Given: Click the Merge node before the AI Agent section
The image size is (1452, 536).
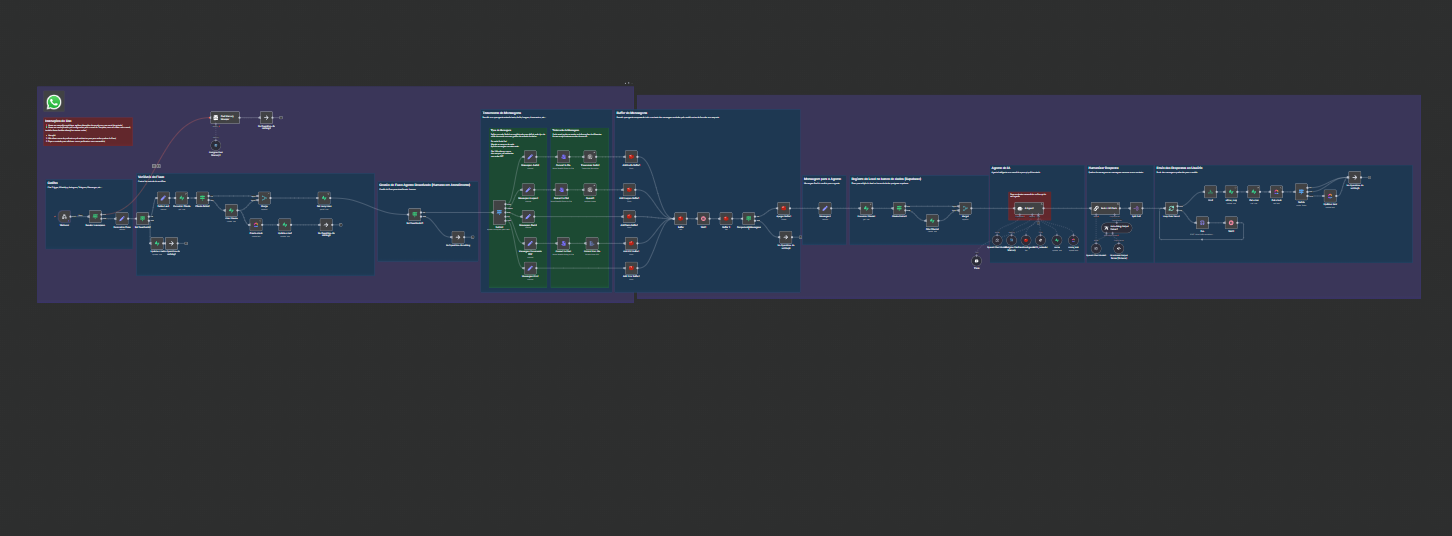Looking at the screenshot, I should click(x=965, y=208).
